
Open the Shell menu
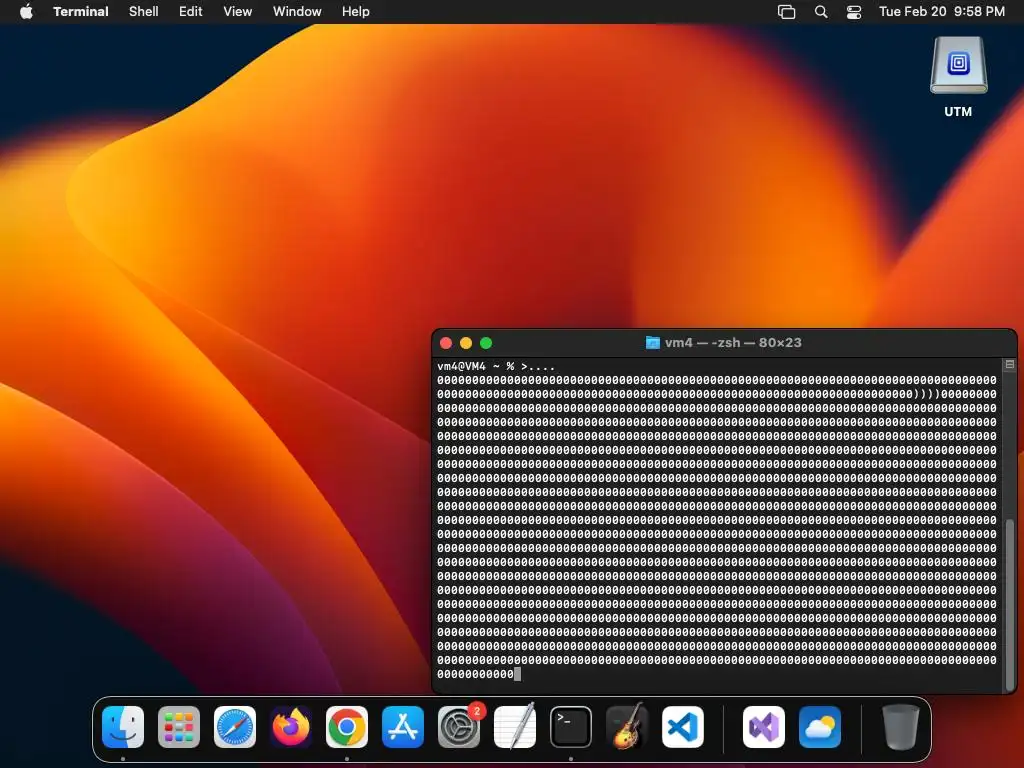point(144,12)
